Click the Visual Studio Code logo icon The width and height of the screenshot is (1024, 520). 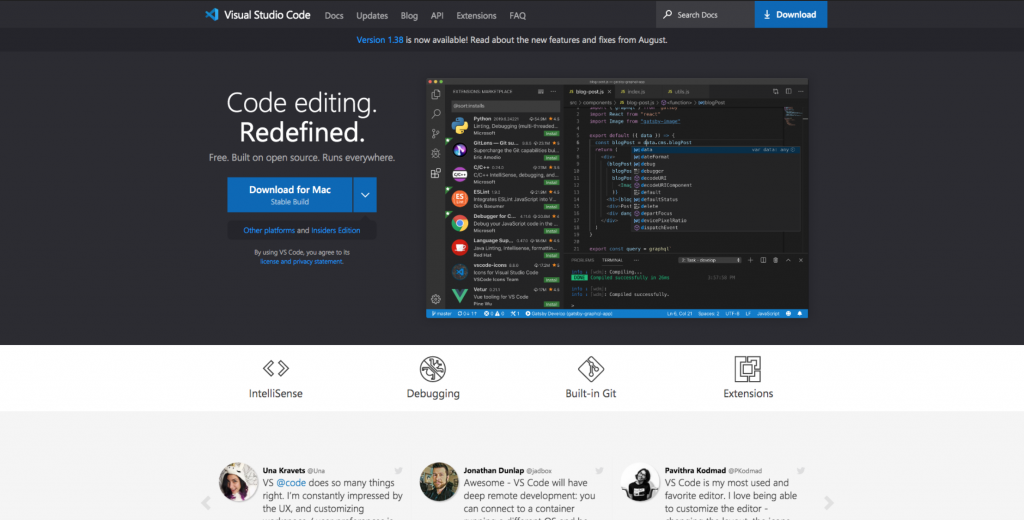[212, 14]
